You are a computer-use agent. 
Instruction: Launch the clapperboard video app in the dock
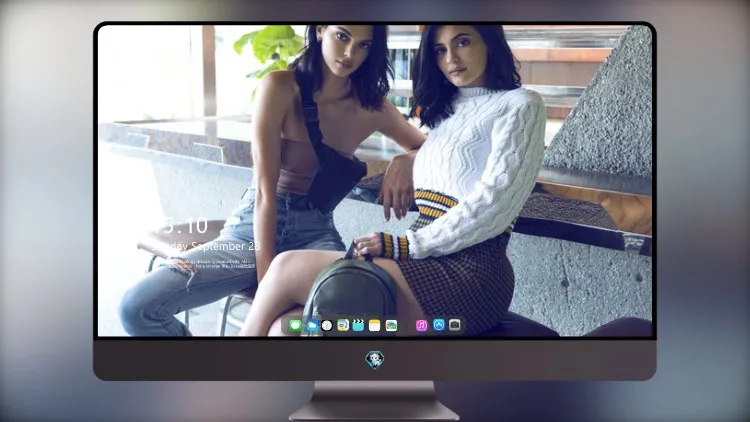[x=358, y=326]
